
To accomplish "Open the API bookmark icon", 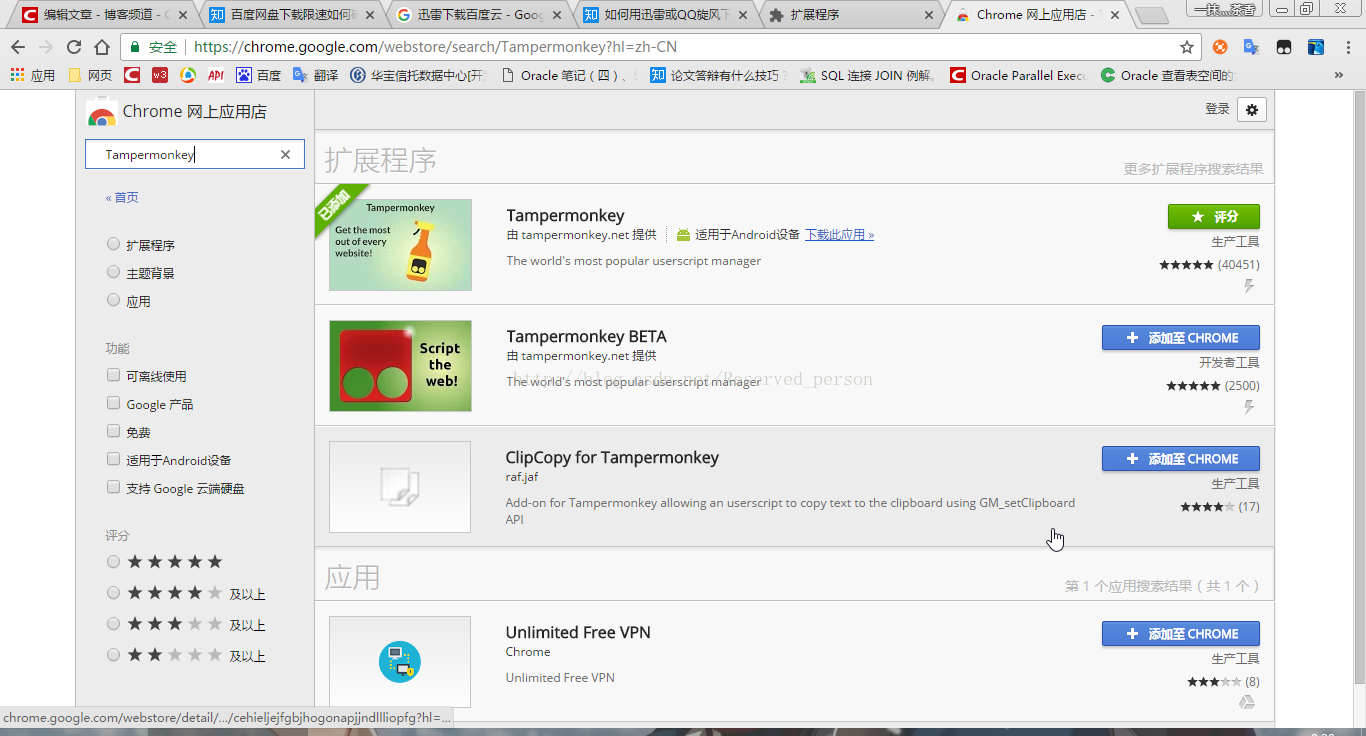I will pyautogui.click(x=216, y=75).
